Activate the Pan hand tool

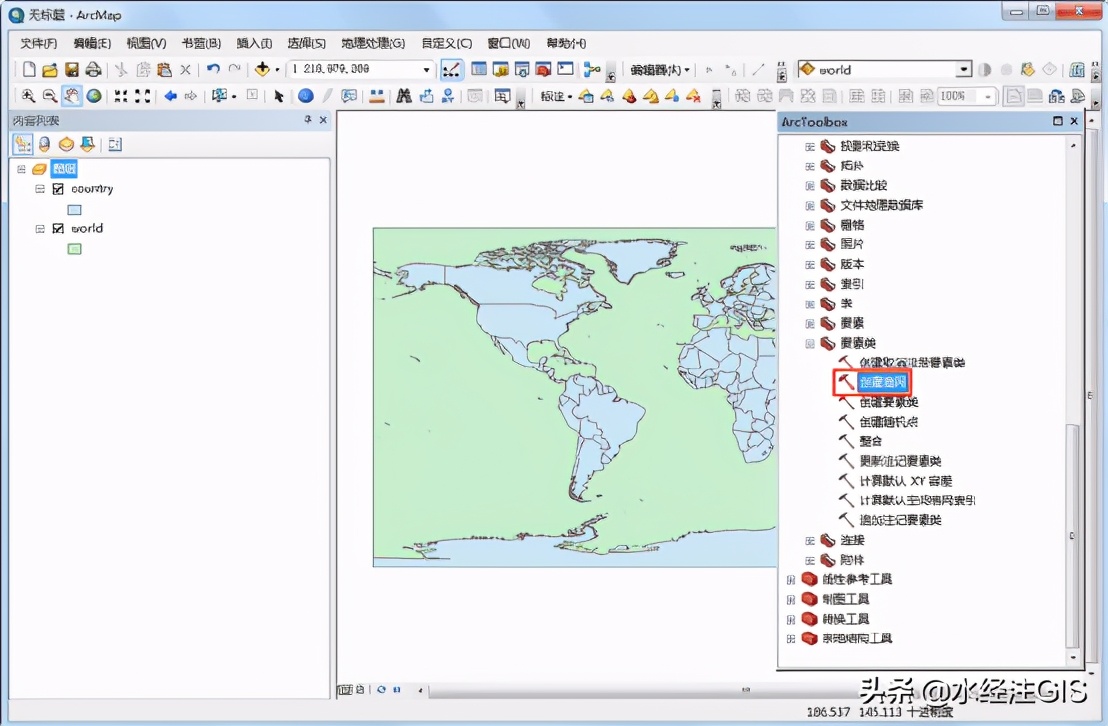point(72,96)
